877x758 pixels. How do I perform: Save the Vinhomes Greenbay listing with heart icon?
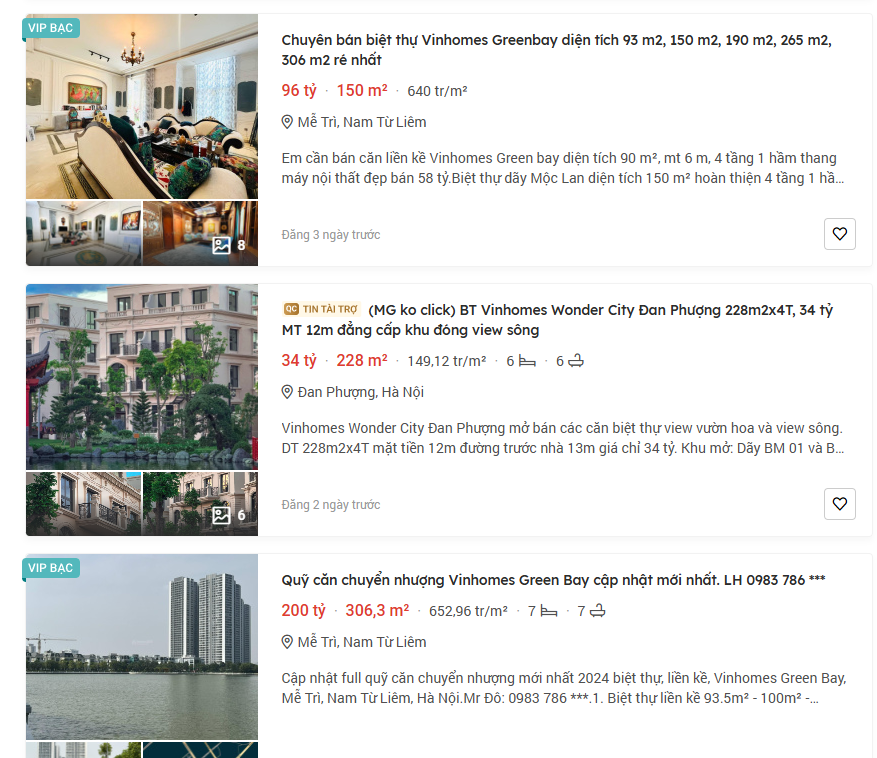pos(840,234)
